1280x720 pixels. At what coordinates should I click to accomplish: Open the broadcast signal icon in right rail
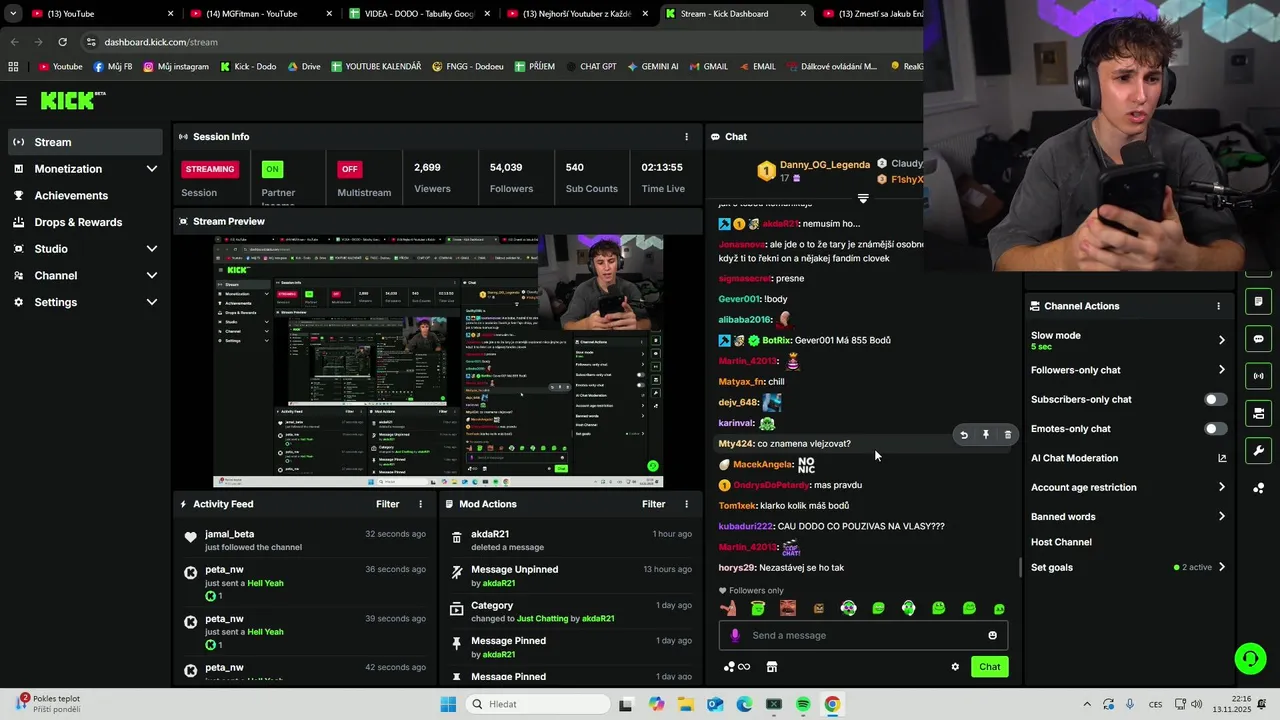[1258, 376]
